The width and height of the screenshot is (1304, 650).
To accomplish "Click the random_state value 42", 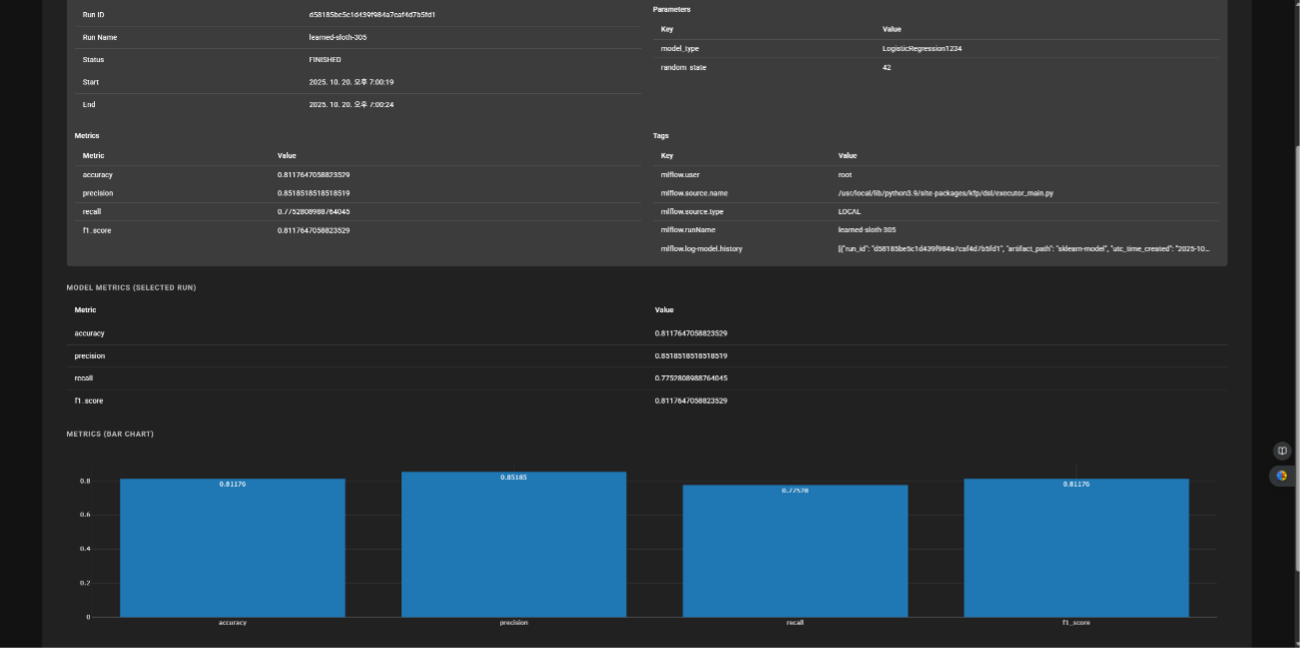I will click(887, 68).
